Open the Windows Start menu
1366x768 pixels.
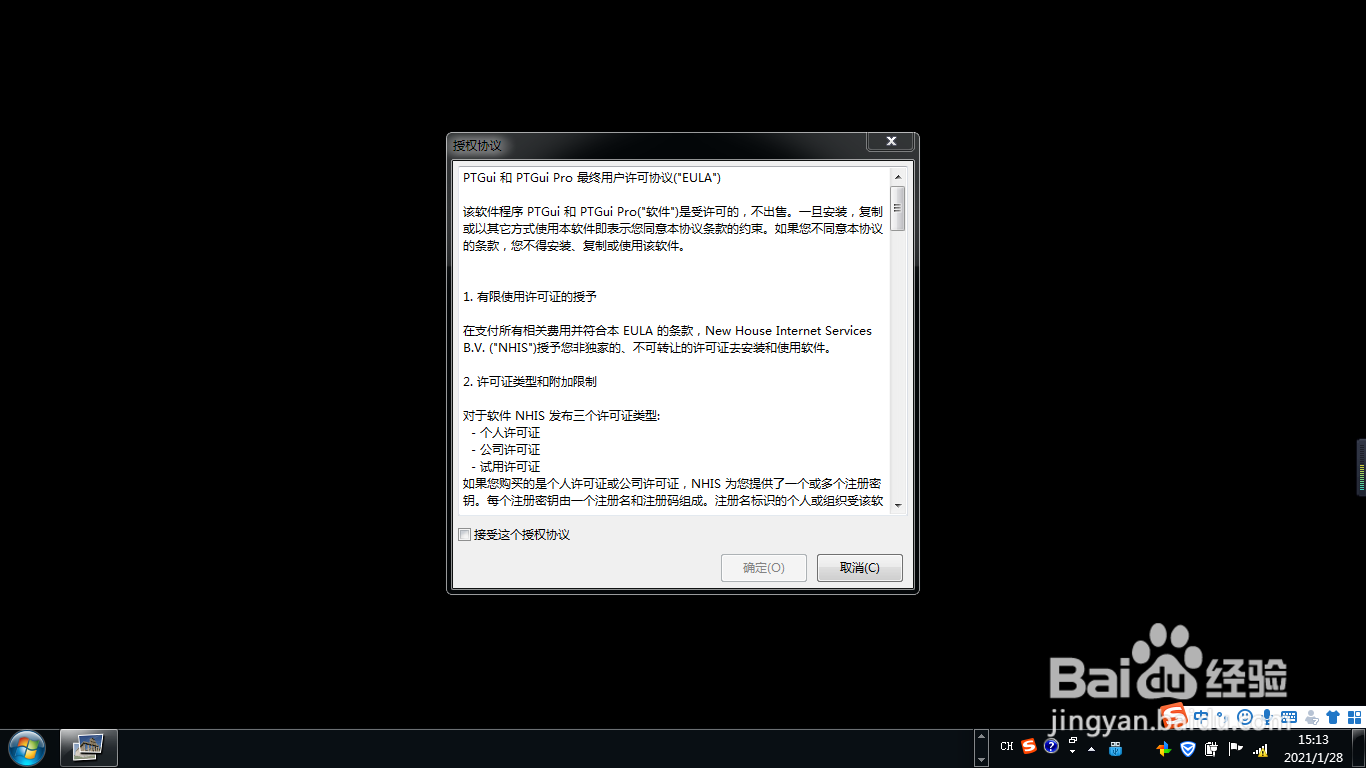[26, 748]
